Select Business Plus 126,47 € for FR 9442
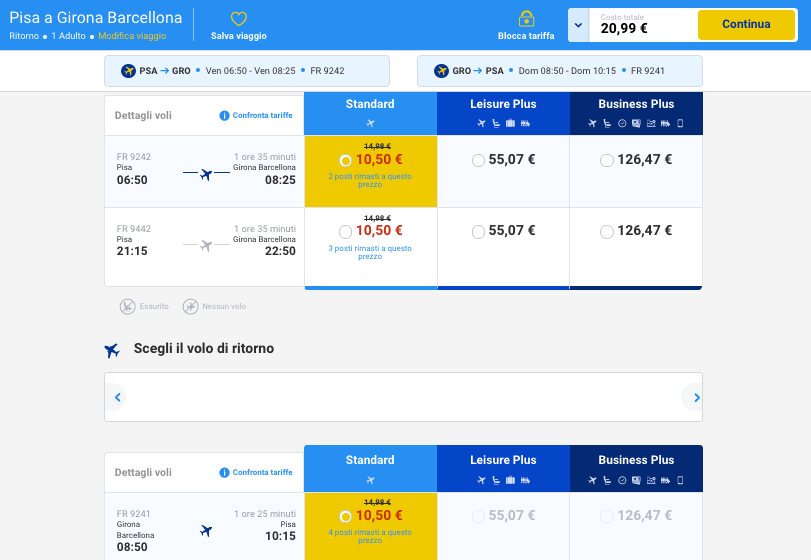811x560 pixels. 607,231
